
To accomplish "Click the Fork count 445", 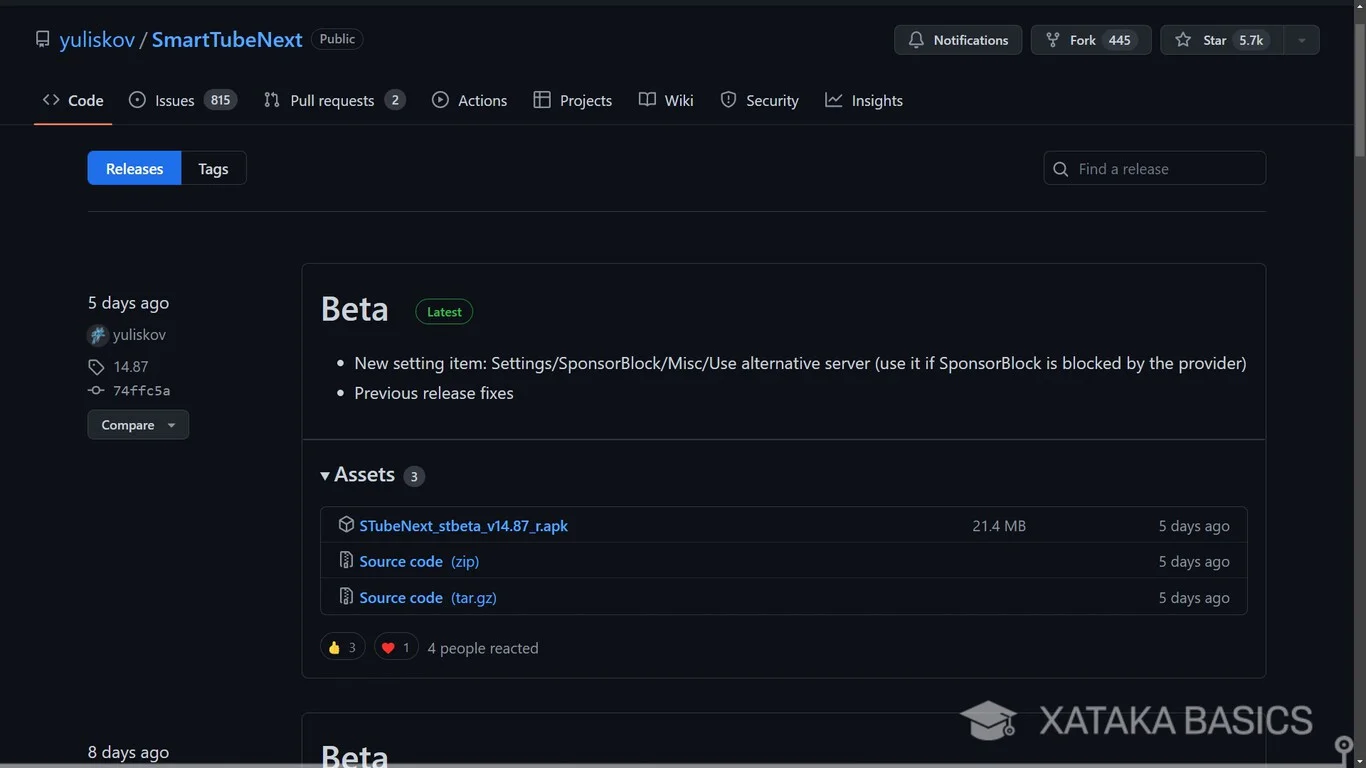I will click(x=1120, y=40).
